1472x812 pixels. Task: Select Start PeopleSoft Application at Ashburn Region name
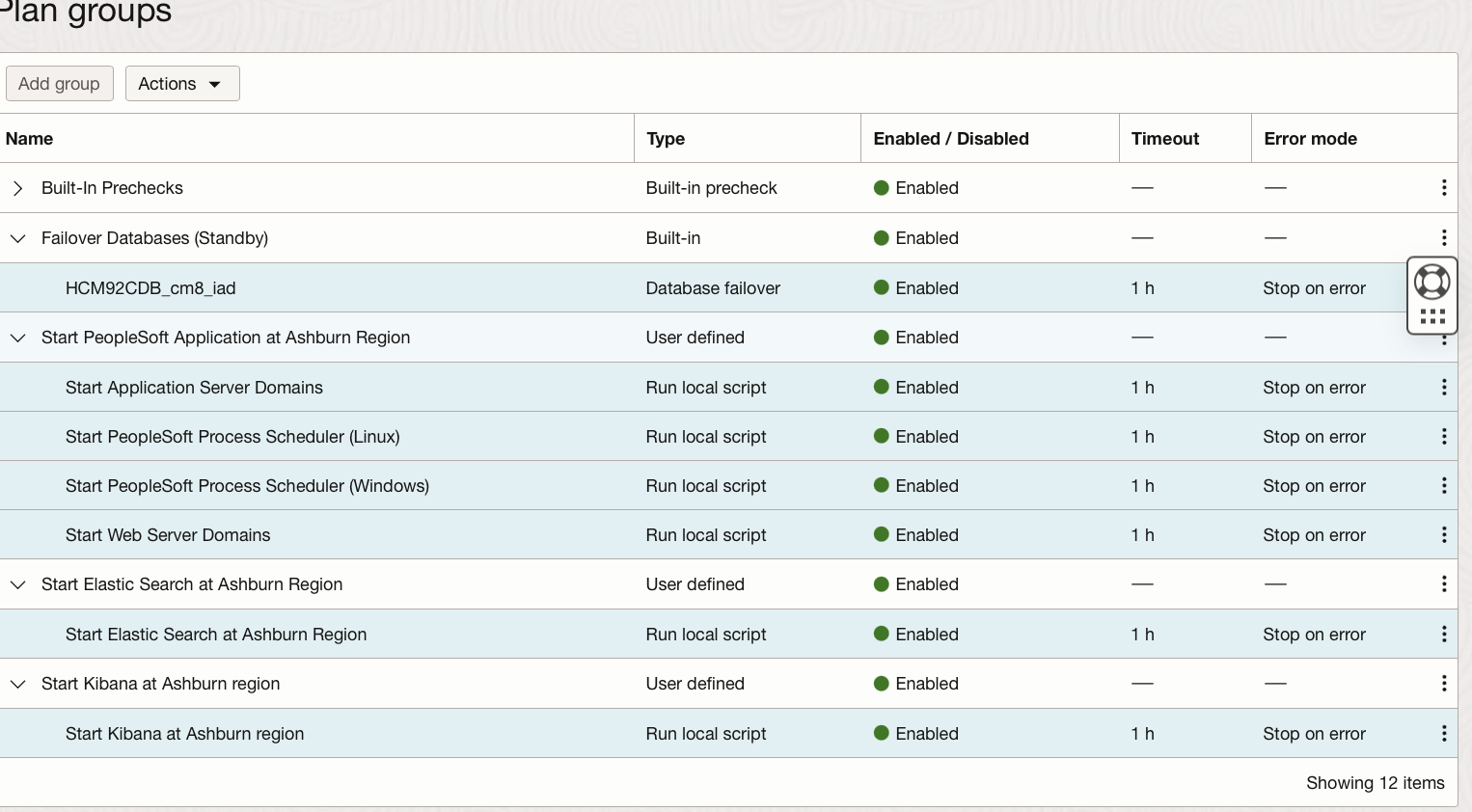point(226,338)
